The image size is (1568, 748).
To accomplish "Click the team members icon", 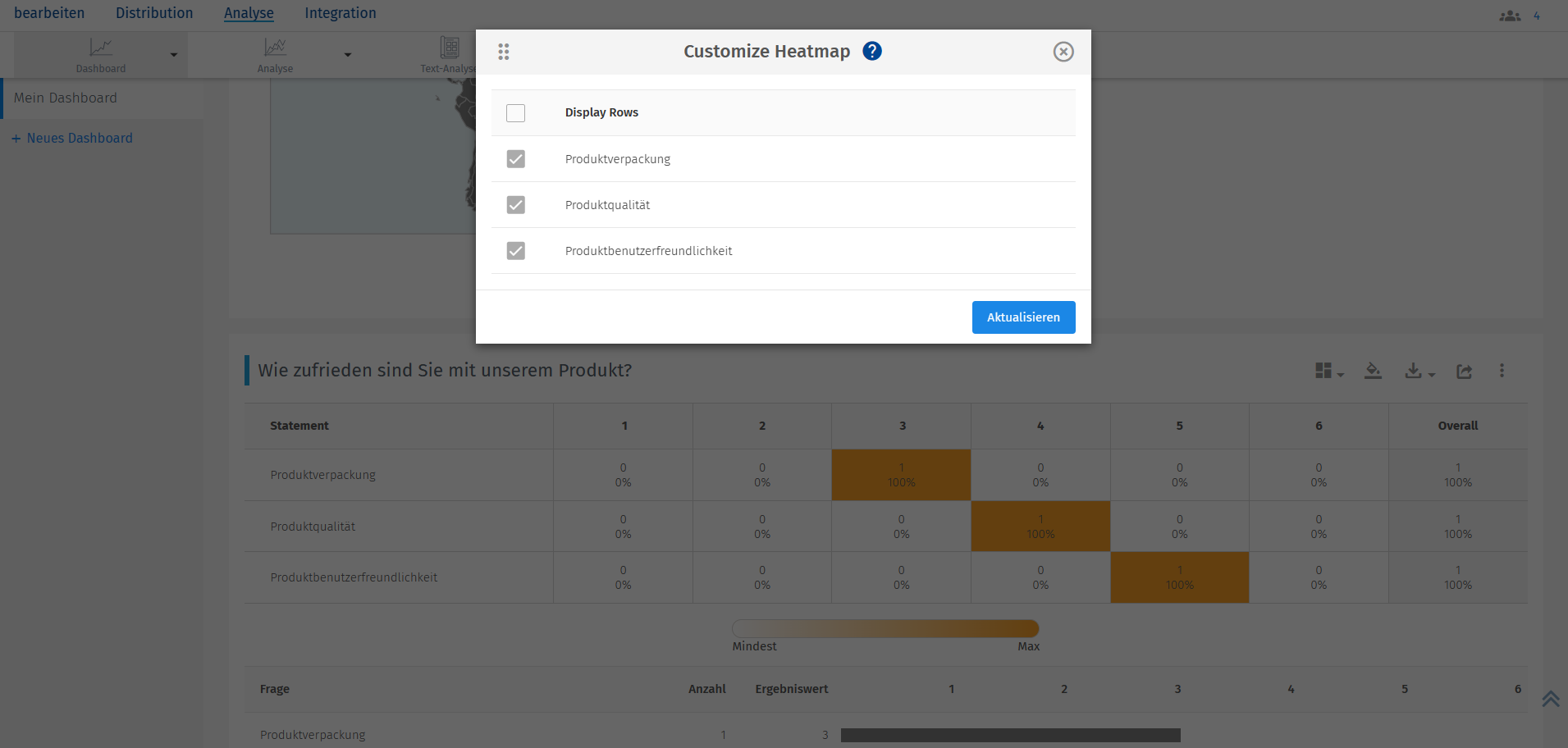I will pyautogui.click(x=1511, y=16).
